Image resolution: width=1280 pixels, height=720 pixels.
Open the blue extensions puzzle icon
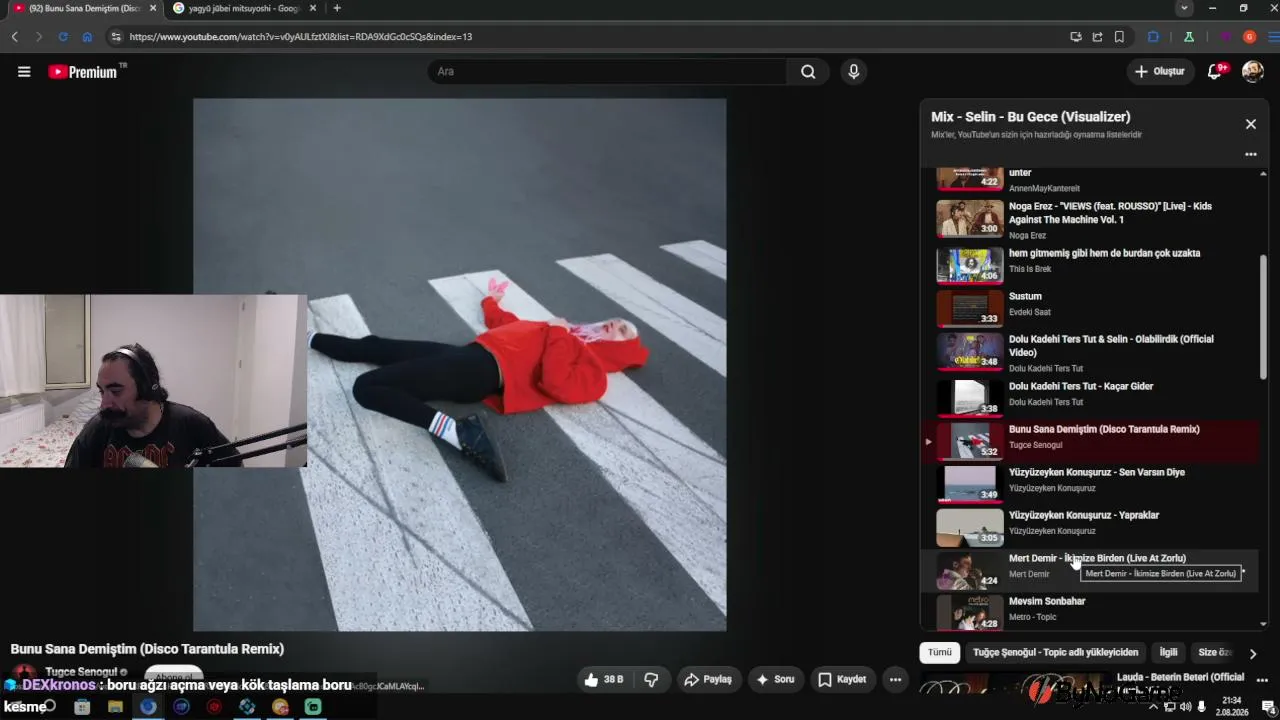tap(1153, 37)
